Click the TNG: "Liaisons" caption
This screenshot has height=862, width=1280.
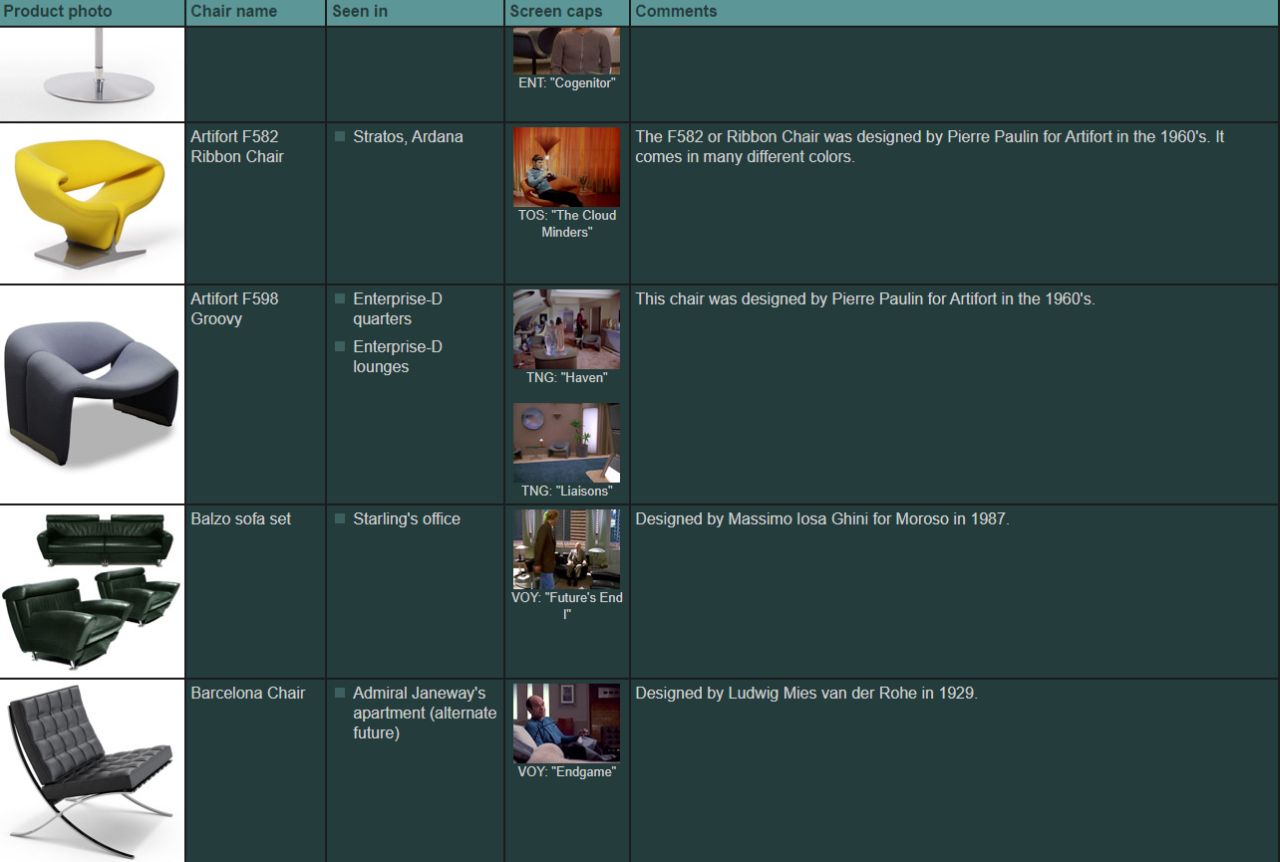pyautogui.click(x=566, y=491)
